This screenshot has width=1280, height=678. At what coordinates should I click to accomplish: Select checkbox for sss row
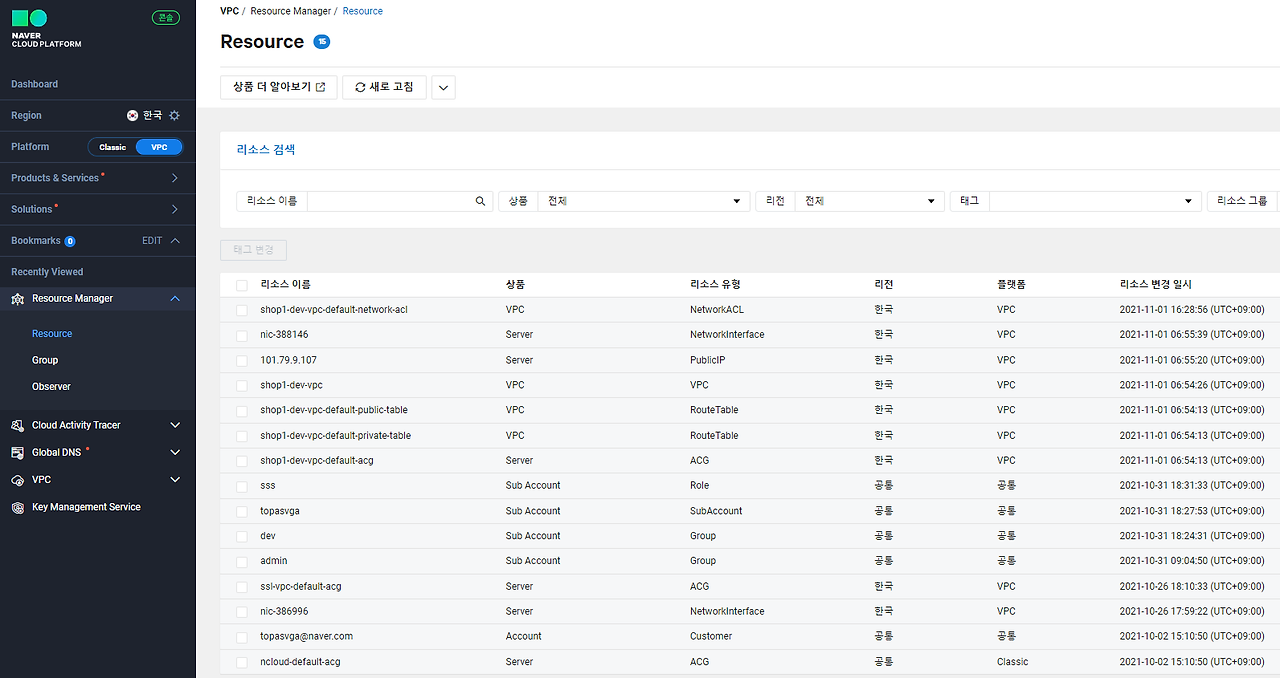(241, 487)
